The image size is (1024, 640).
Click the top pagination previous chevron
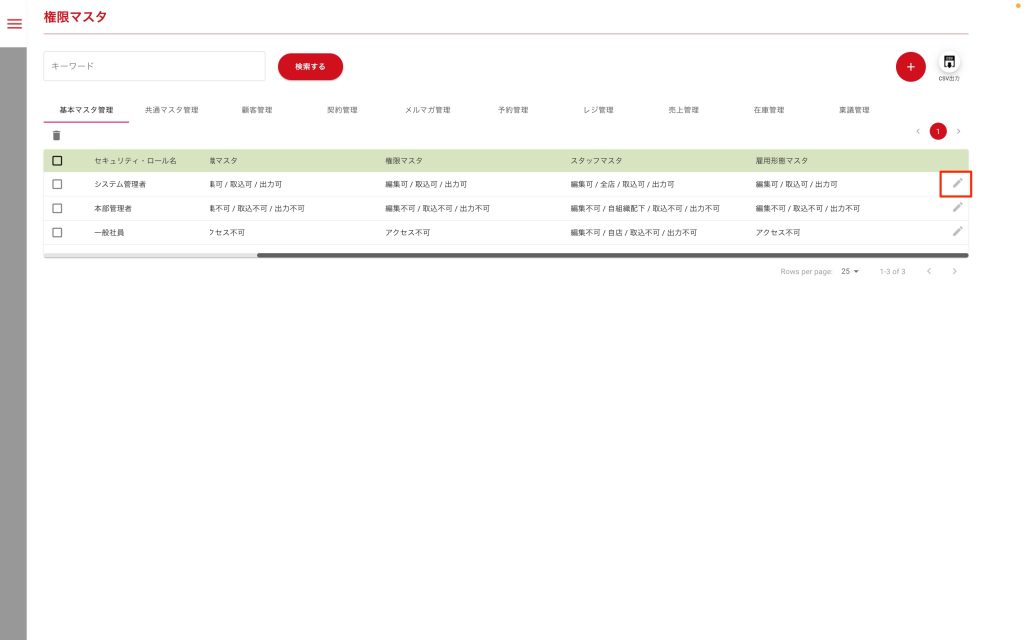point(918,131)
